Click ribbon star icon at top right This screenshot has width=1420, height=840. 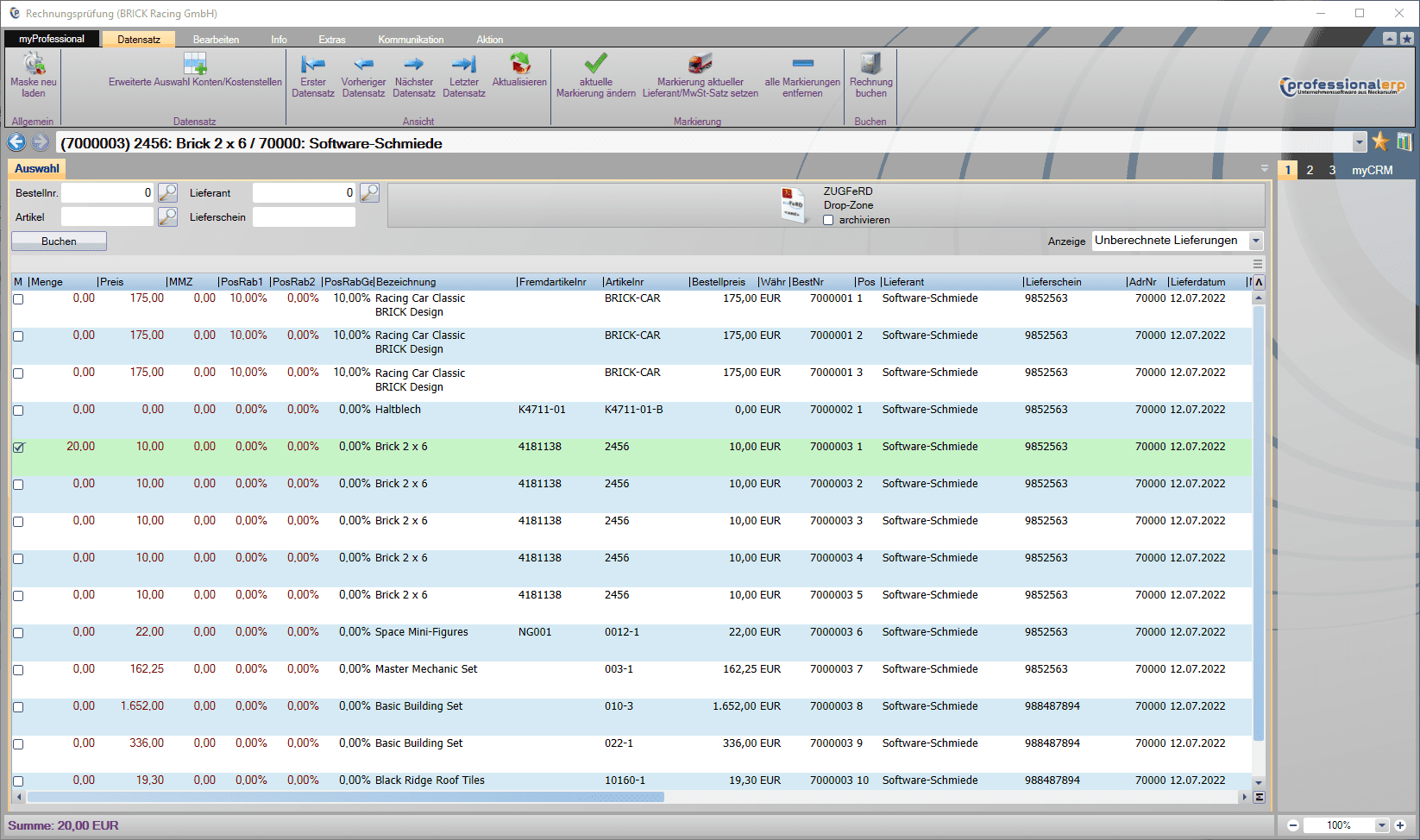pos(1407,39)
